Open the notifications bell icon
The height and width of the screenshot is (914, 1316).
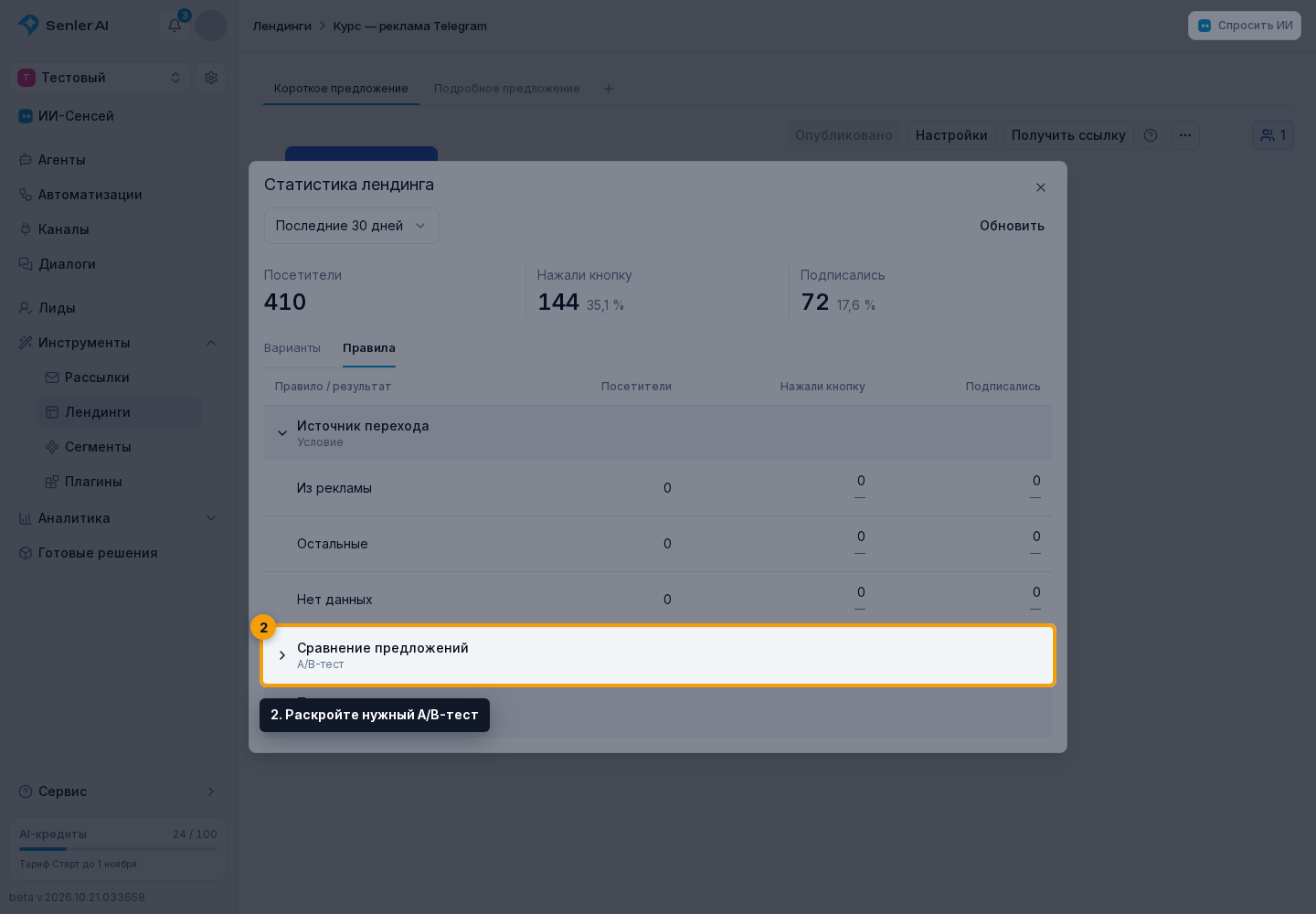(x=175, y=26)
